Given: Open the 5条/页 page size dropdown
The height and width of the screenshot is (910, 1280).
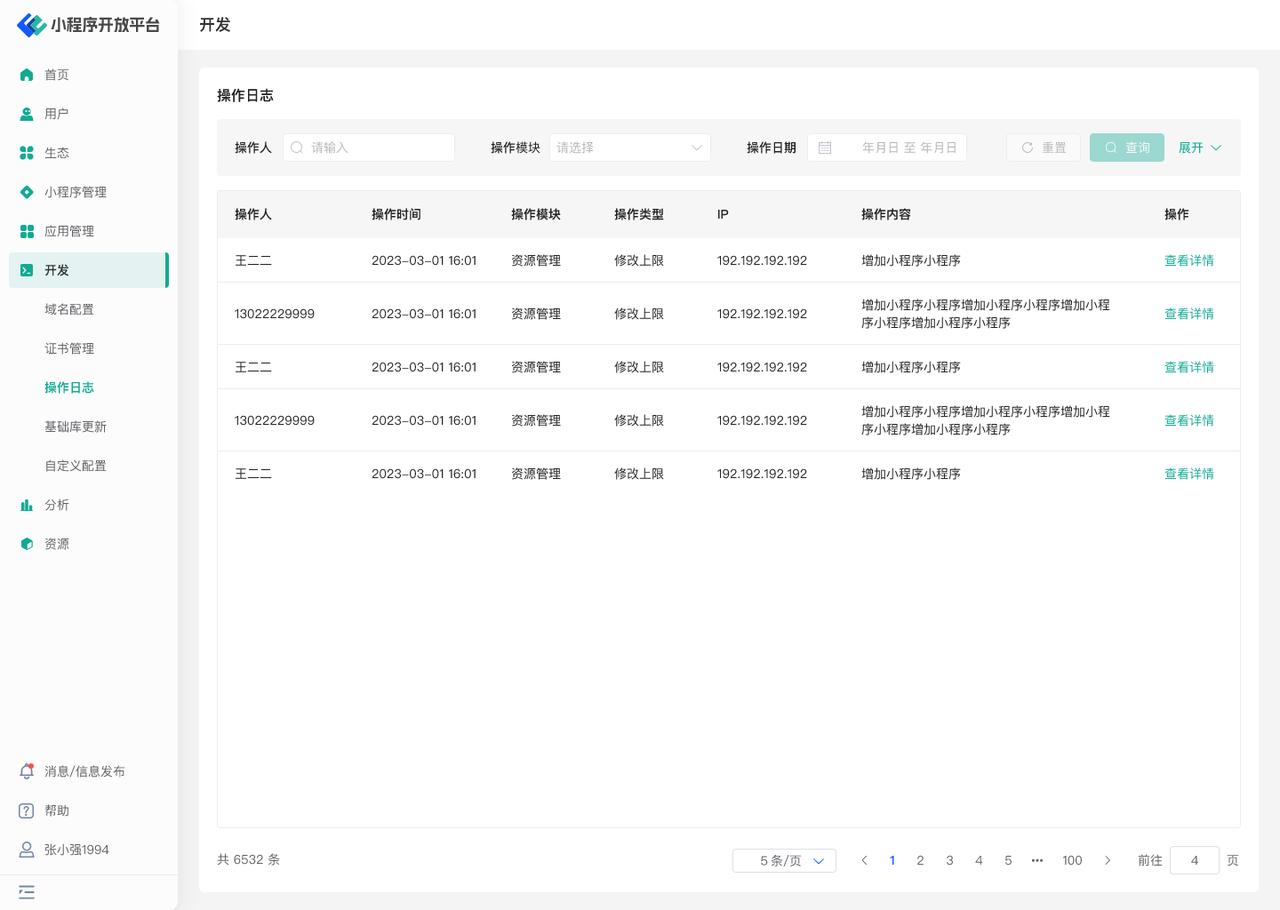Looking at the screenshot, I should (784, 861).
